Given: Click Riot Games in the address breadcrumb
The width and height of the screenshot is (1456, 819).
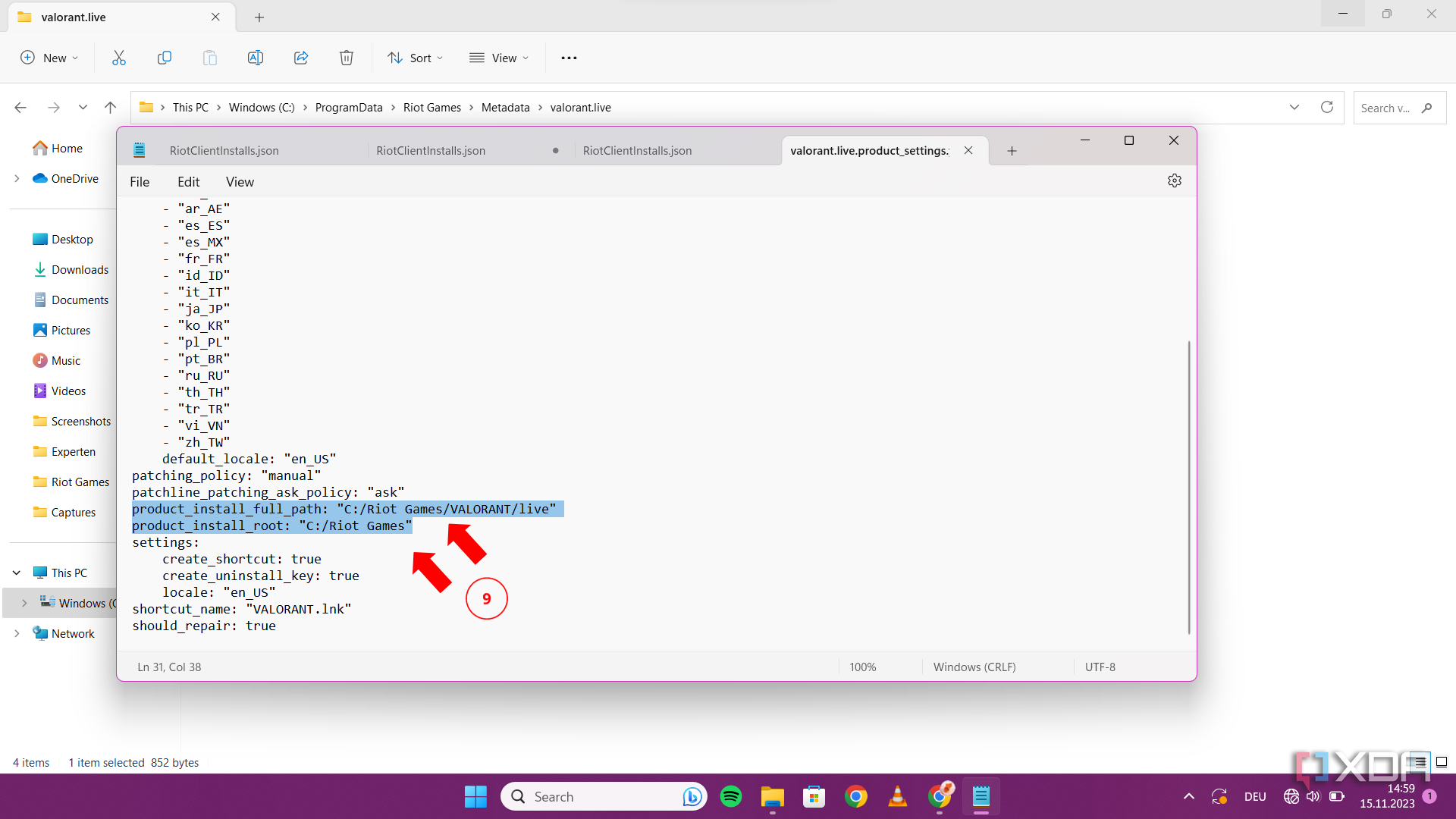Looking at the screenshot, I should pos(432,108).
